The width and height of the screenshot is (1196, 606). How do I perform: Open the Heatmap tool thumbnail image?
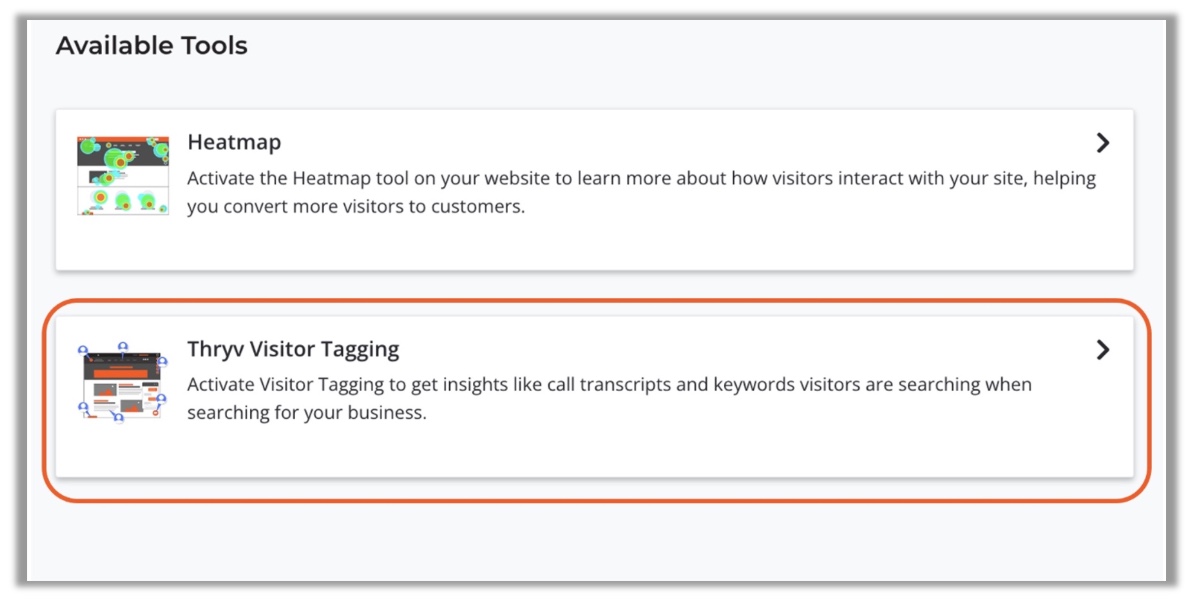(x=123, y=176)
